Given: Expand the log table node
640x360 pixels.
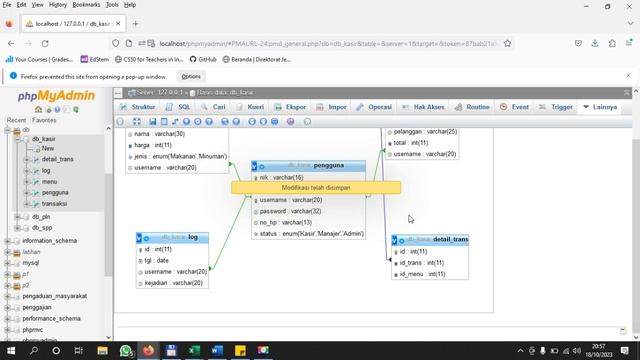Looking at the screenshot, I should [x=27, y=171].
